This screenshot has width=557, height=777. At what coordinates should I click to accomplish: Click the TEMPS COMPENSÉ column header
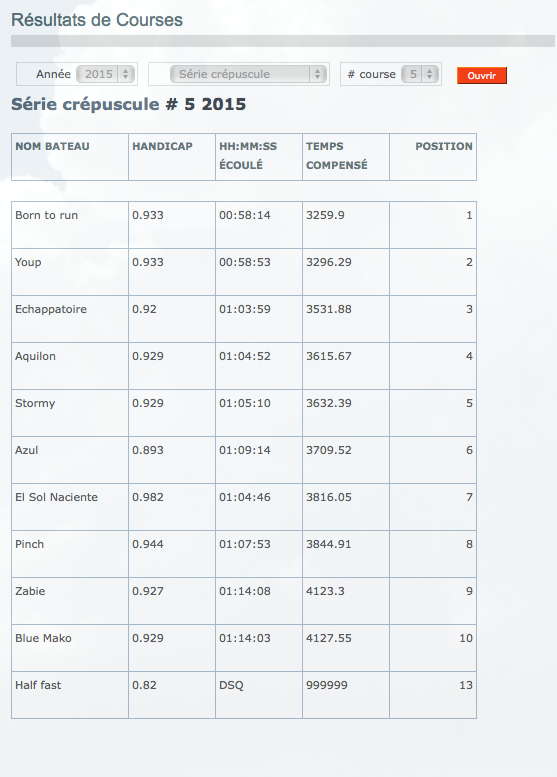(336, 156)
